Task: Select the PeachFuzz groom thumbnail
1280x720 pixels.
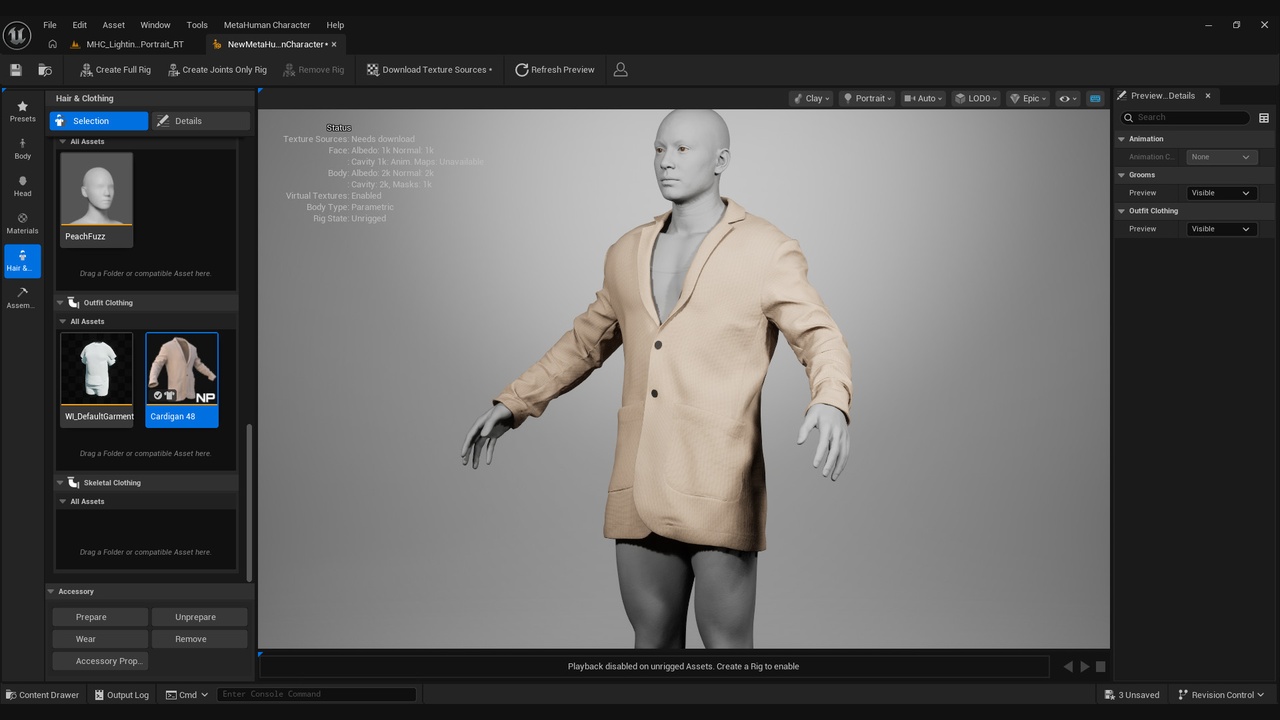Action: [x=97, y=199]
